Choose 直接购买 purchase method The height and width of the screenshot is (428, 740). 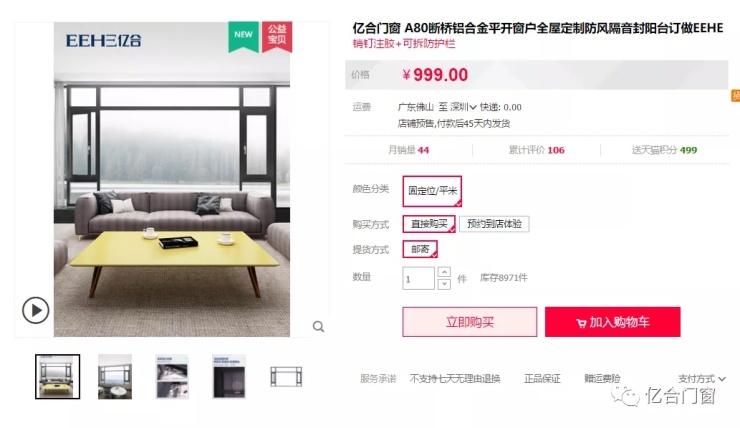click(429, 224)
